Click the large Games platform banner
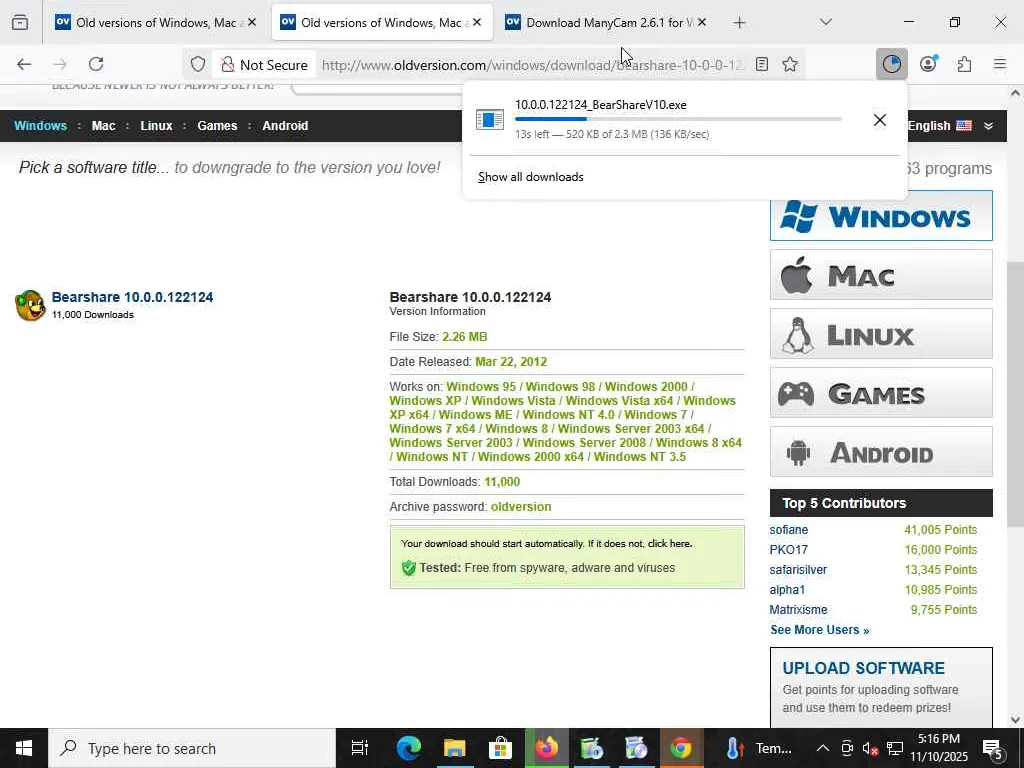The height and width of the screenshot is (768, 1024). pos(881,392)
